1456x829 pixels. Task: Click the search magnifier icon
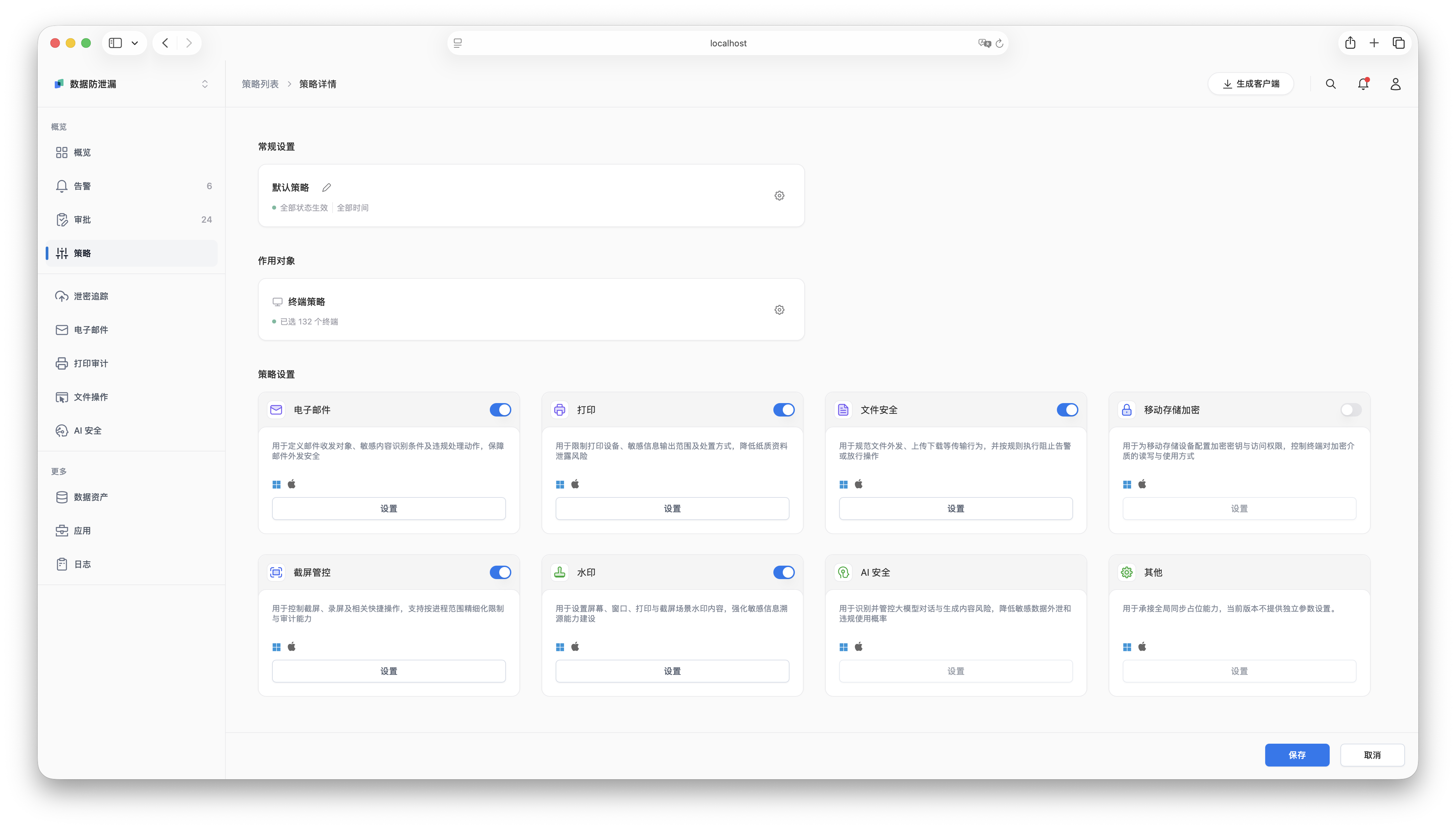[x=1330, y=84]
